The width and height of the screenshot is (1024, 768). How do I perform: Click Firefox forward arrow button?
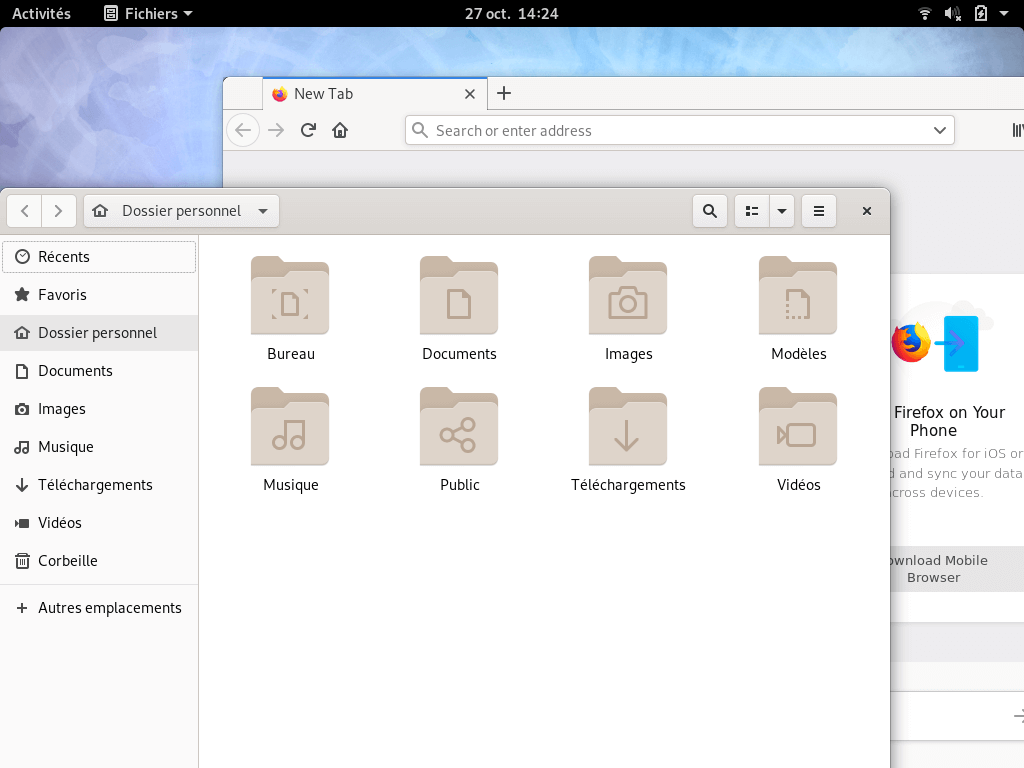276,131
